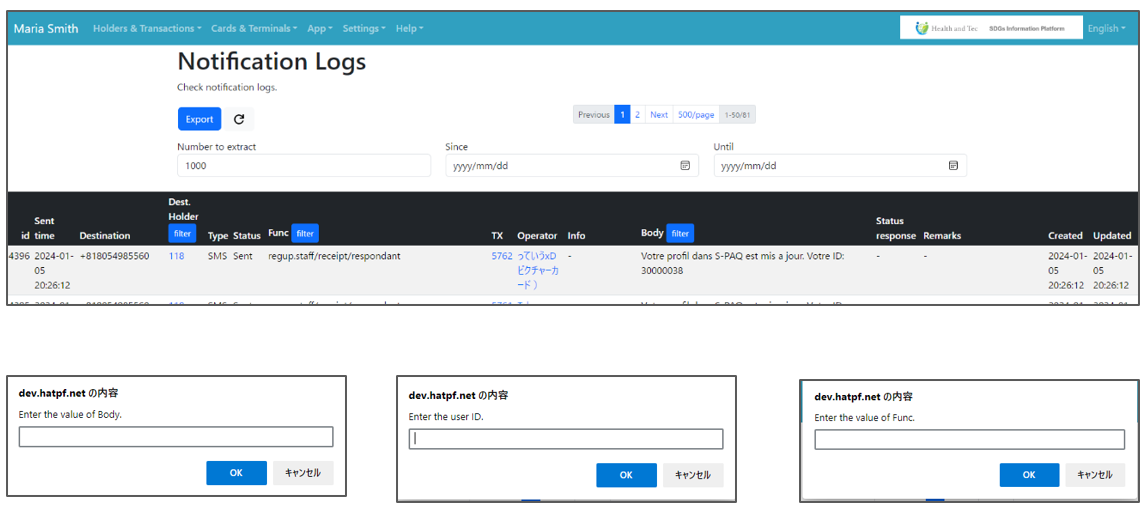This screenshot has height=508, width=1148.
Task: Open the Settings menu
Action: coord(365,28)
